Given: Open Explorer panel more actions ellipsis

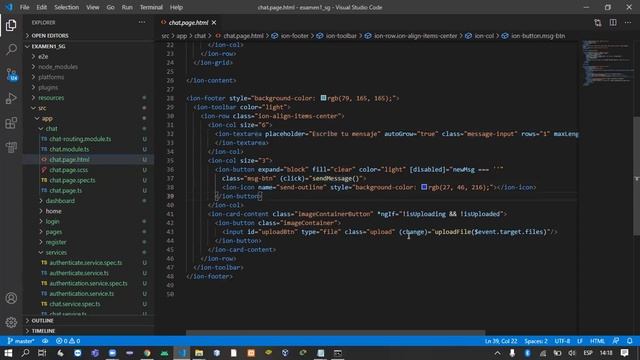Looking at the screenshot, I should coord(142,22).
